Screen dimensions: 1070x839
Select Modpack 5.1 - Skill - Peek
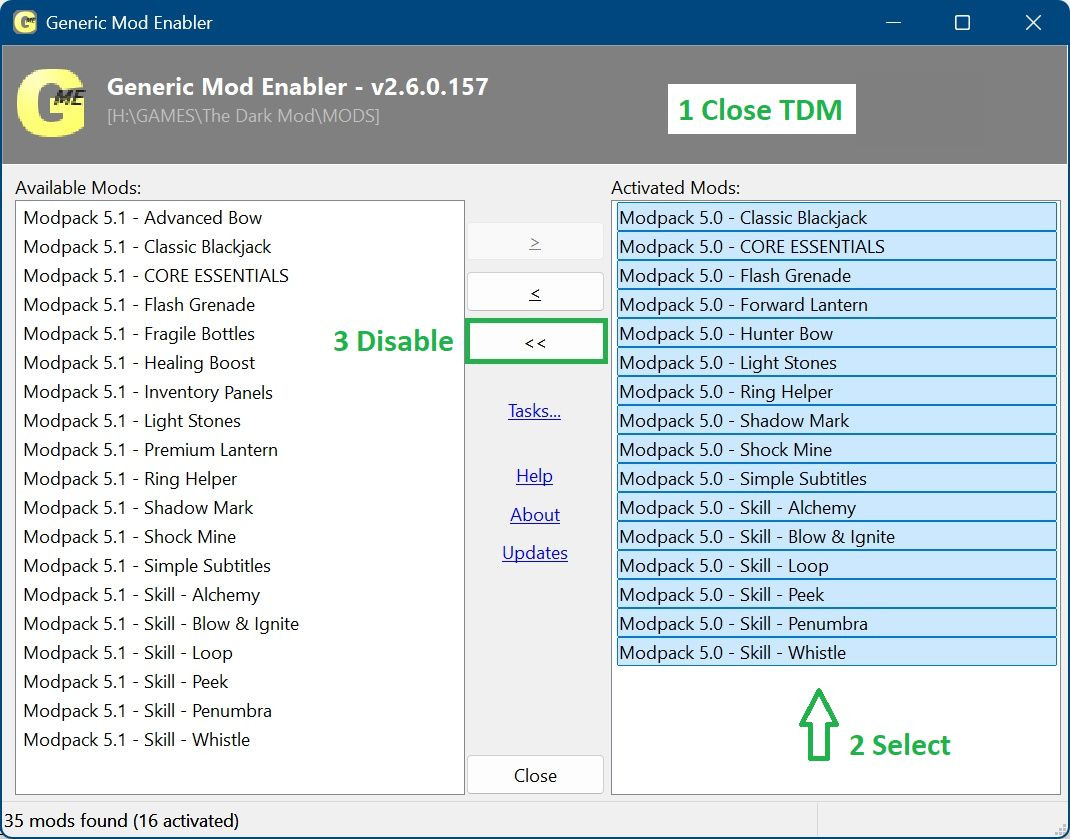pos(240,682)
